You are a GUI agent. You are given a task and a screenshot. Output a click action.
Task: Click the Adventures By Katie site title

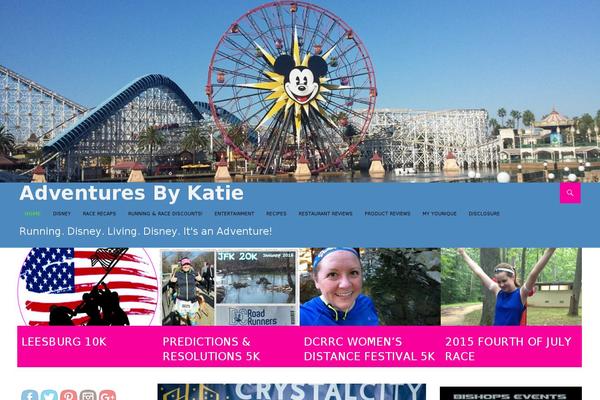(x=131, y=193)
